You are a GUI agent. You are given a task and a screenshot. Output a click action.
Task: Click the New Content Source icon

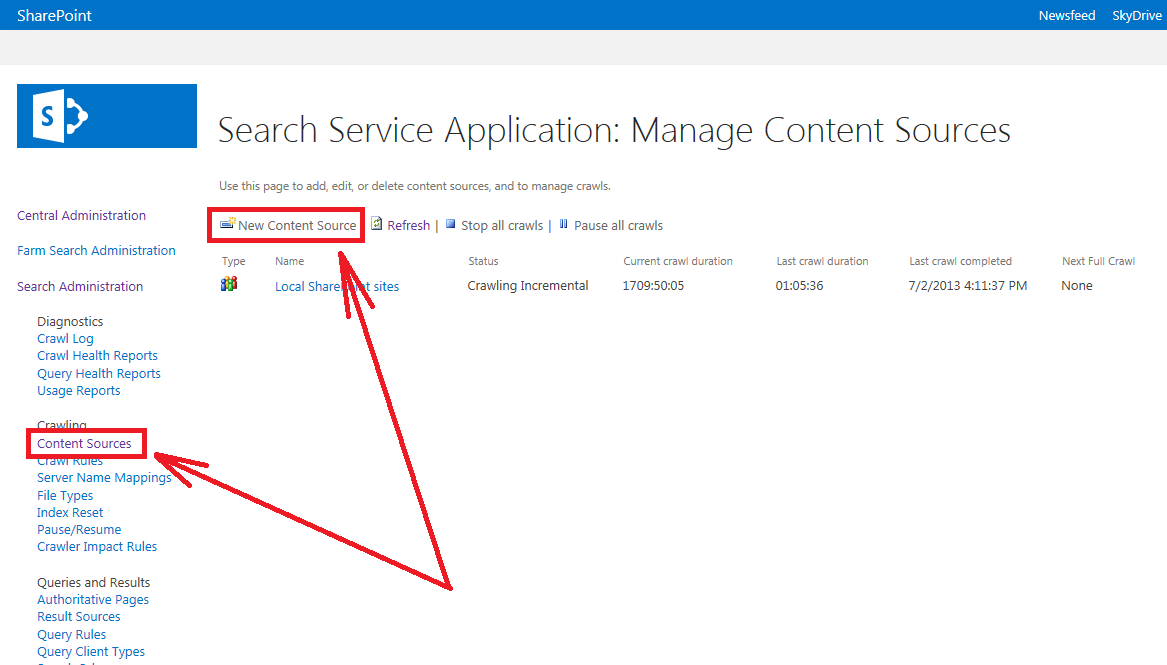[x=228, y=223]
